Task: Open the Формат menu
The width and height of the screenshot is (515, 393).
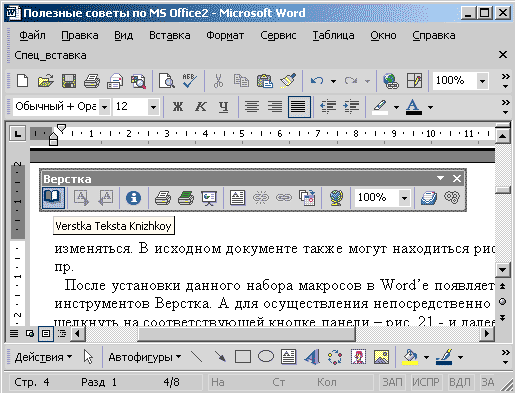Action: click(225, 35)
